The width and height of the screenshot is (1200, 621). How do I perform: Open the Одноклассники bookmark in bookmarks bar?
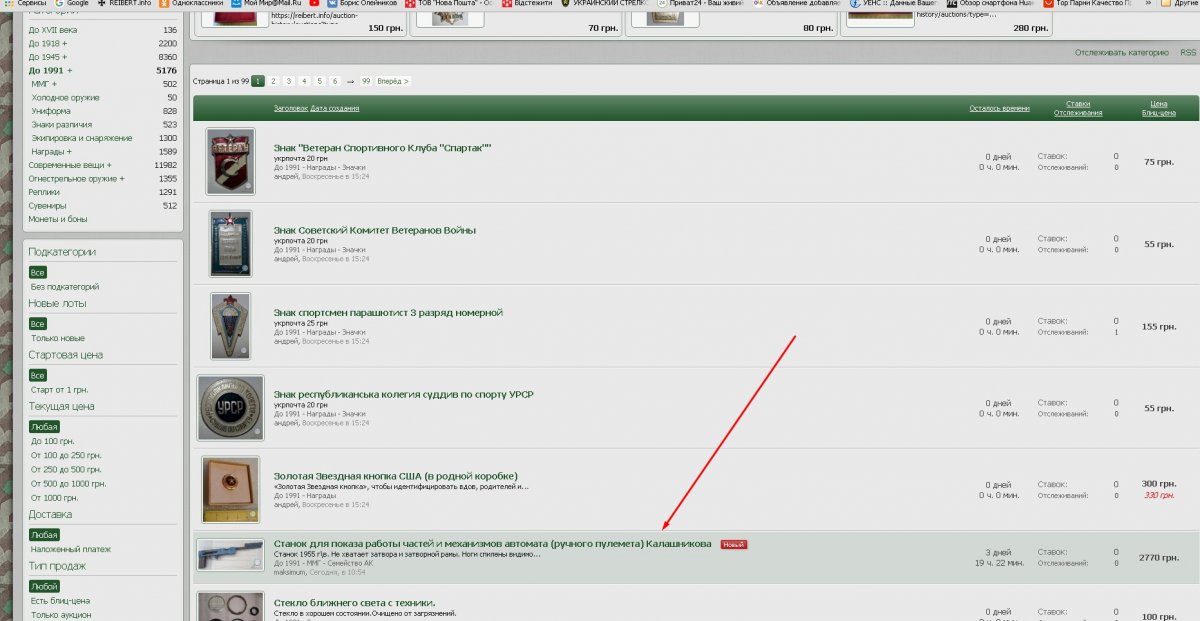192,4
